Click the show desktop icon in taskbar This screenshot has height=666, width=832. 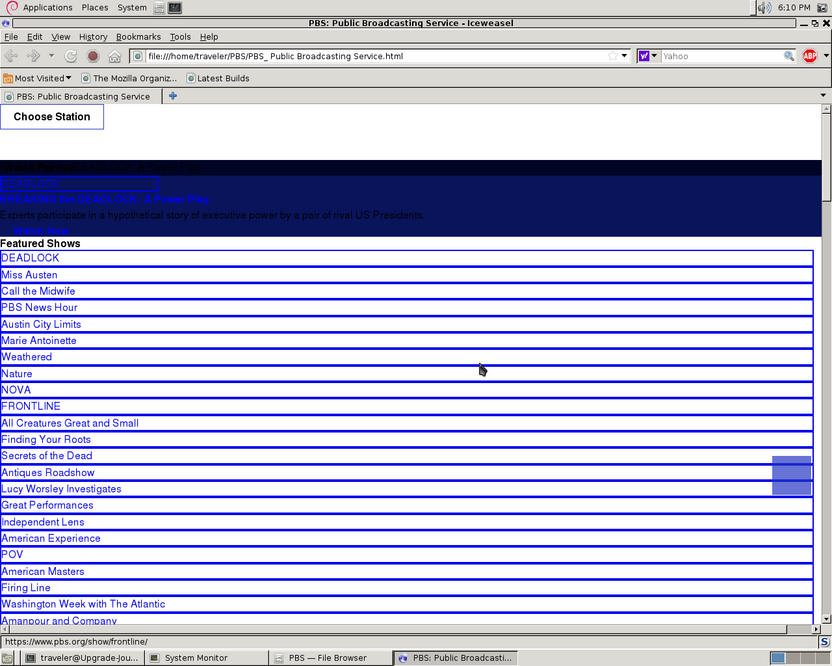[x=7, y=658]
